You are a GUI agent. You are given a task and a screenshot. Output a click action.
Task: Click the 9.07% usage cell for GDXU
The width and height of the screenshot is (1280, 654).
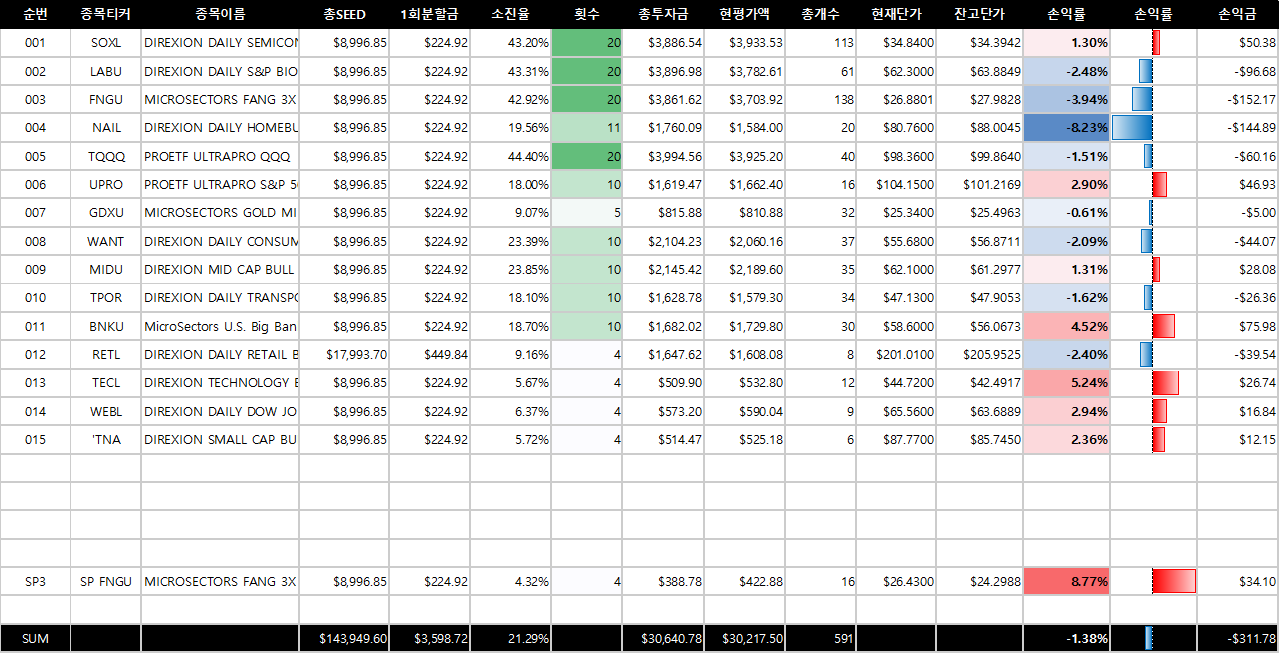coord(510,213)
